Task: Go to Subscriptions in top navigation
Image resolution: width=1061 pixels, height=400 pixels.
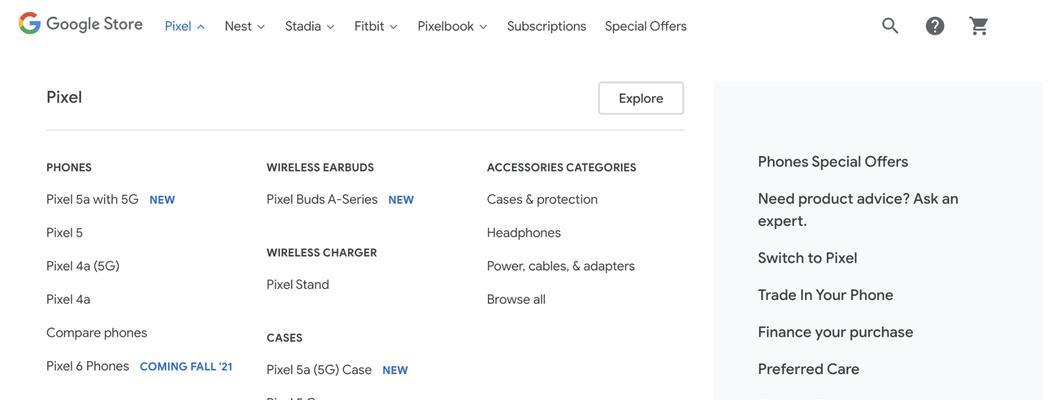Action: 546,26
